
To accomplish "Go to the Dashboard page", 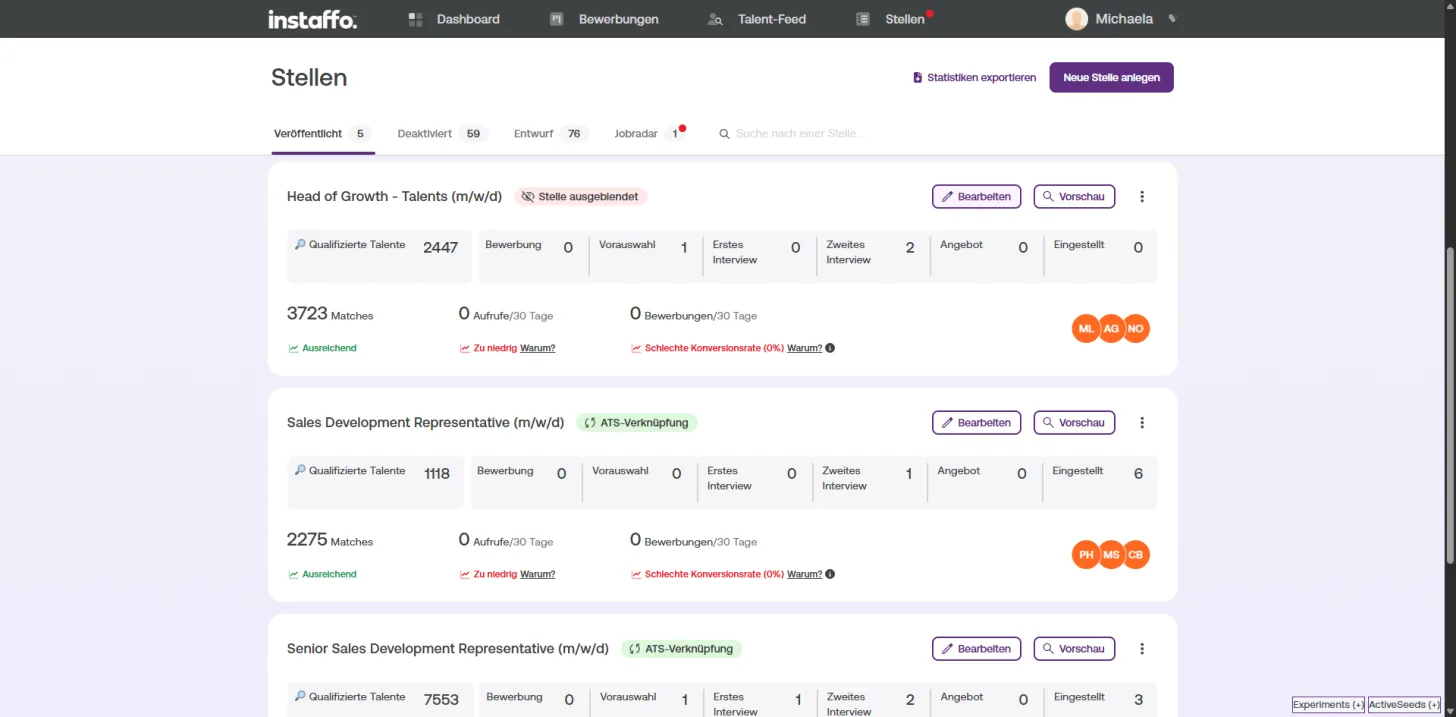I will coord(454,19).
